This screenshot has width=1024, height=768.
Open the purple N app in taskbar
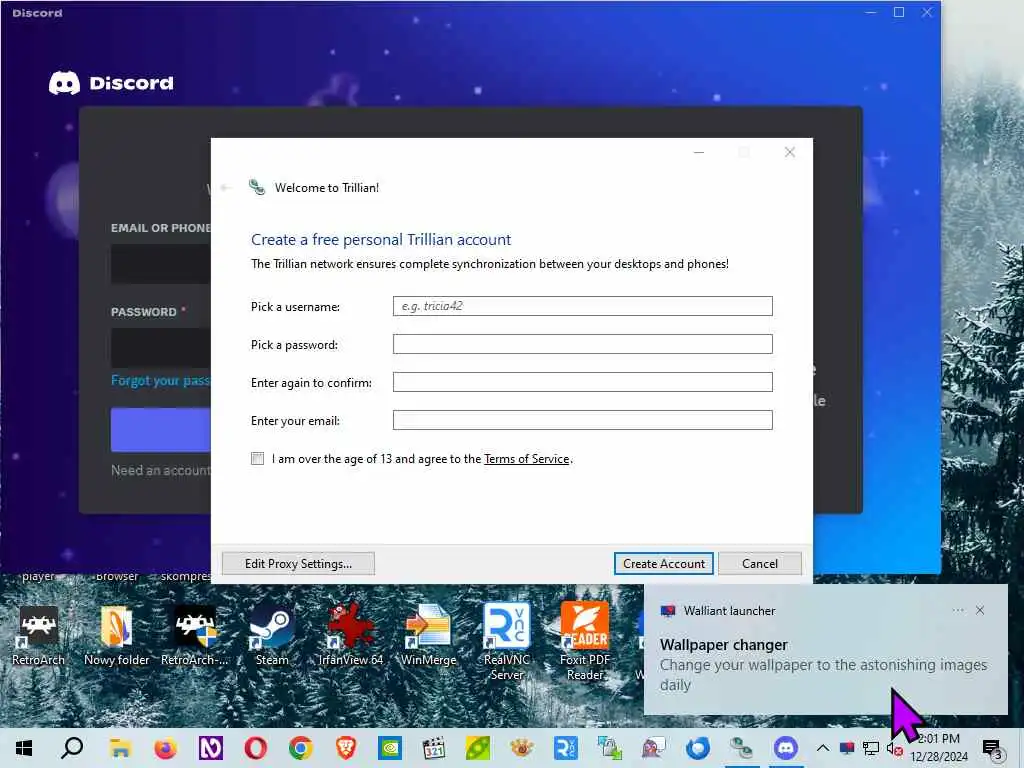click(x=210, y=748)
